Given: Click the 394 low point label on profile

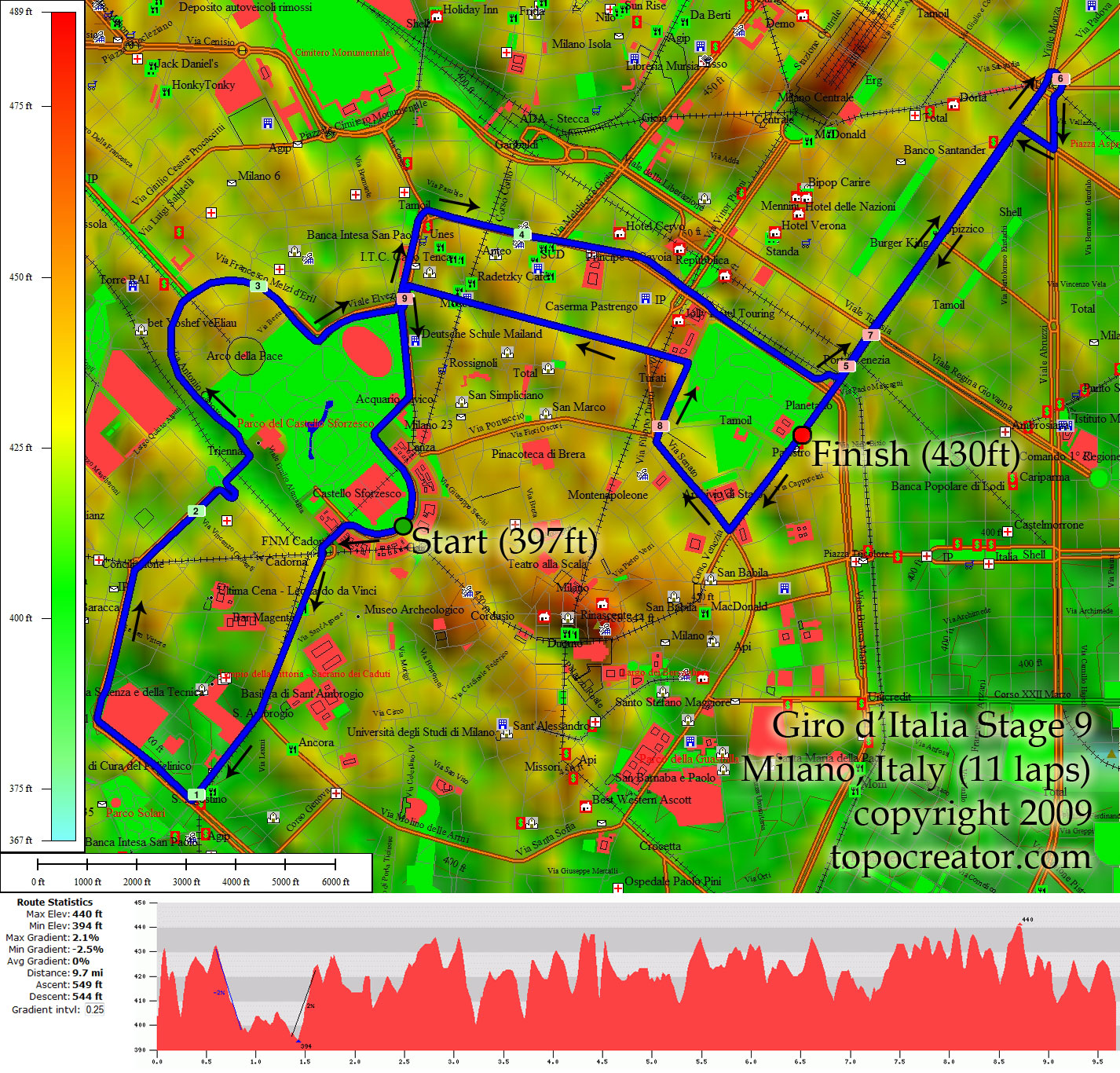Looking at the screenshot, I should pos(306,1046).
